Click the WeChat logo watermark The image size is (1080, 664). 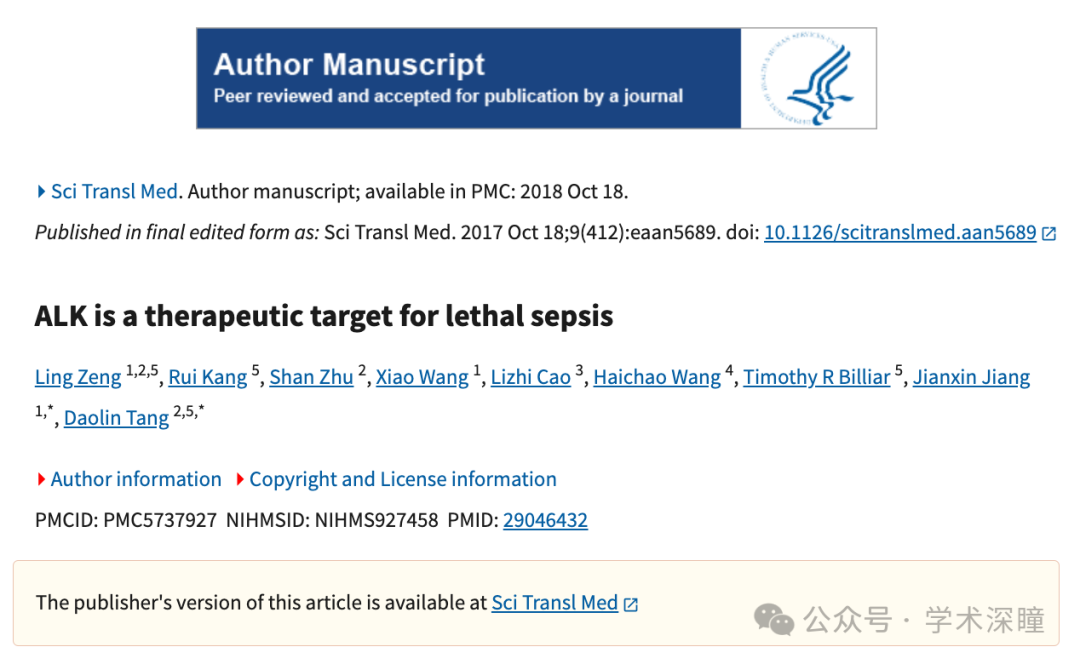[x=773, y=619]
